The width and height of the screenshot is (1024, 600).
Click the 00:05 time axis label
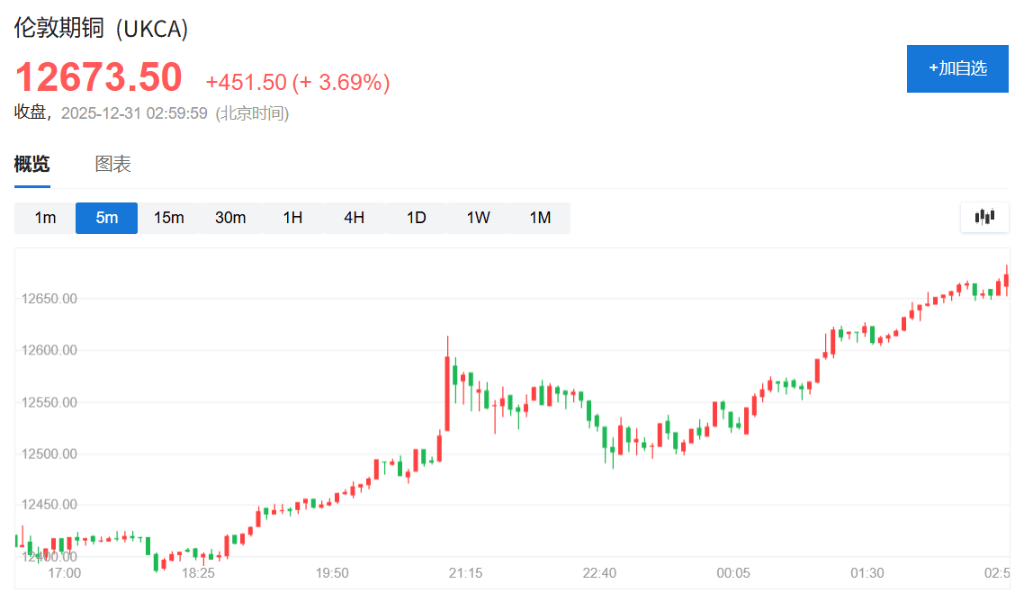pyautogui.click(x=733, y=573)
